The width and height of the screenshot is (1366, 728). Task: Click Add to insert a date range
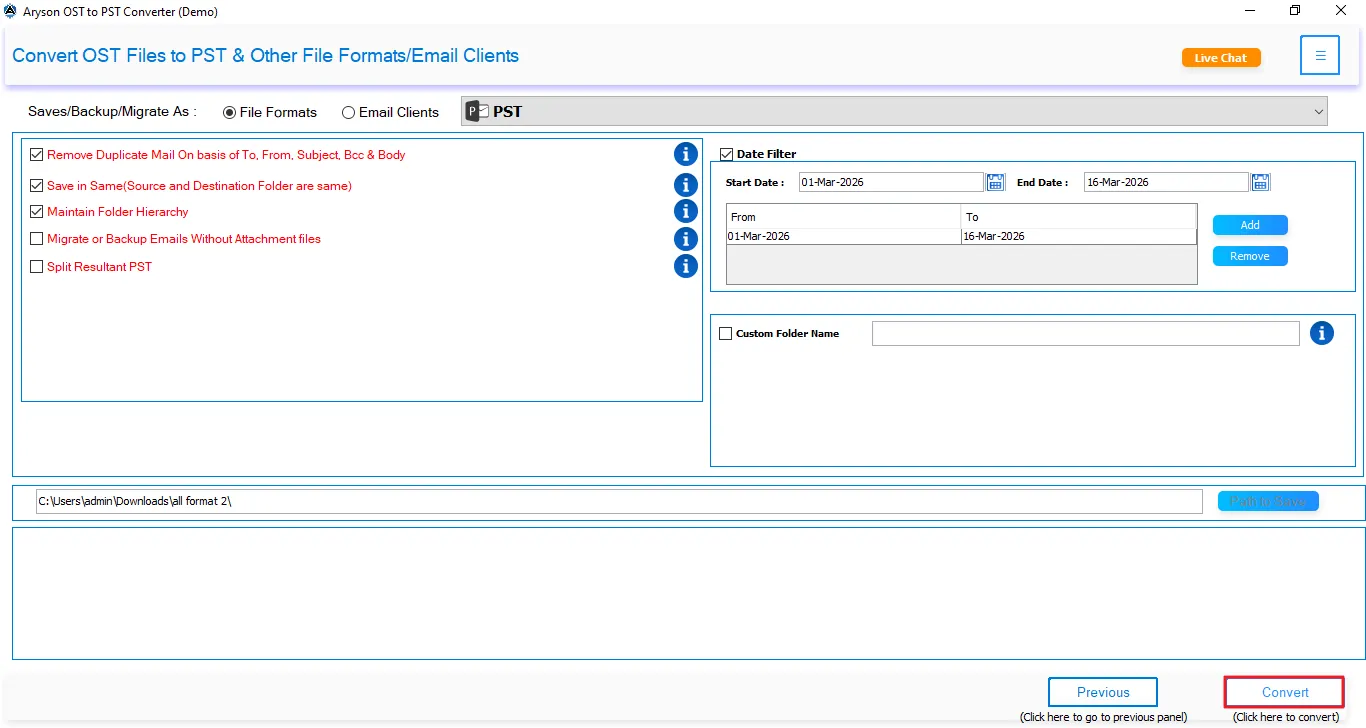1249,224
